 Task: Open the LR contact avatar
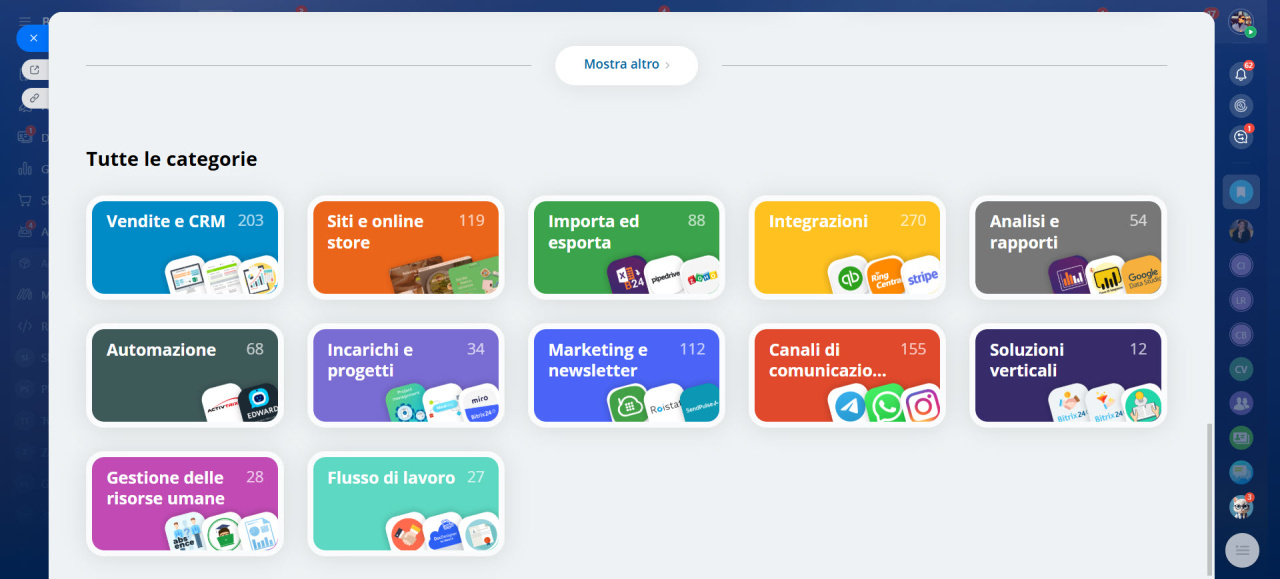(x=1241, y=300)
